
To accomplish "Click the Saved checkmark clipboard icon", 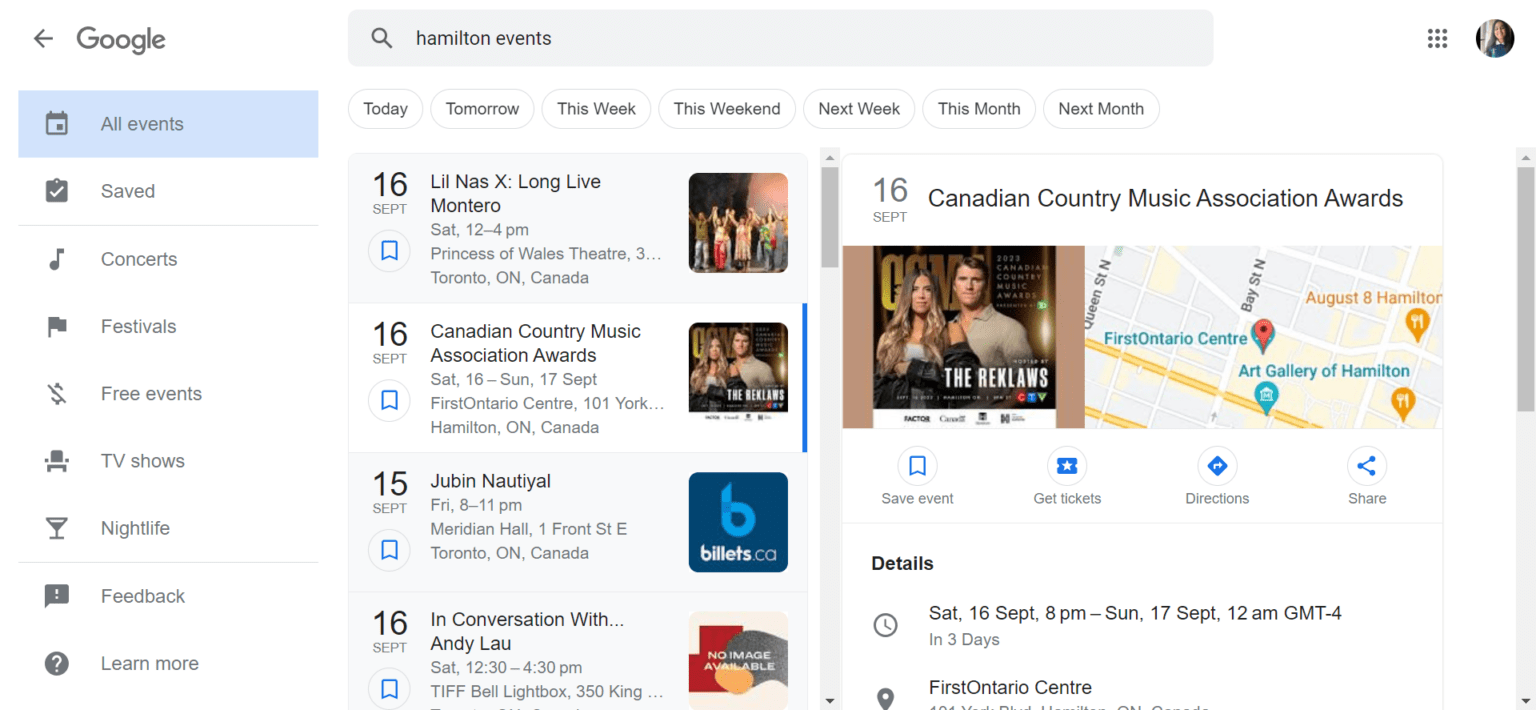I will (x=57, y=191).
